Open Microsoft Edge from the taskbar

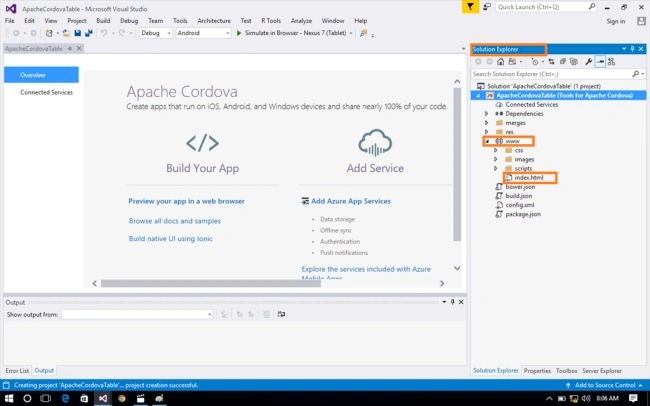tap(65, 399)
